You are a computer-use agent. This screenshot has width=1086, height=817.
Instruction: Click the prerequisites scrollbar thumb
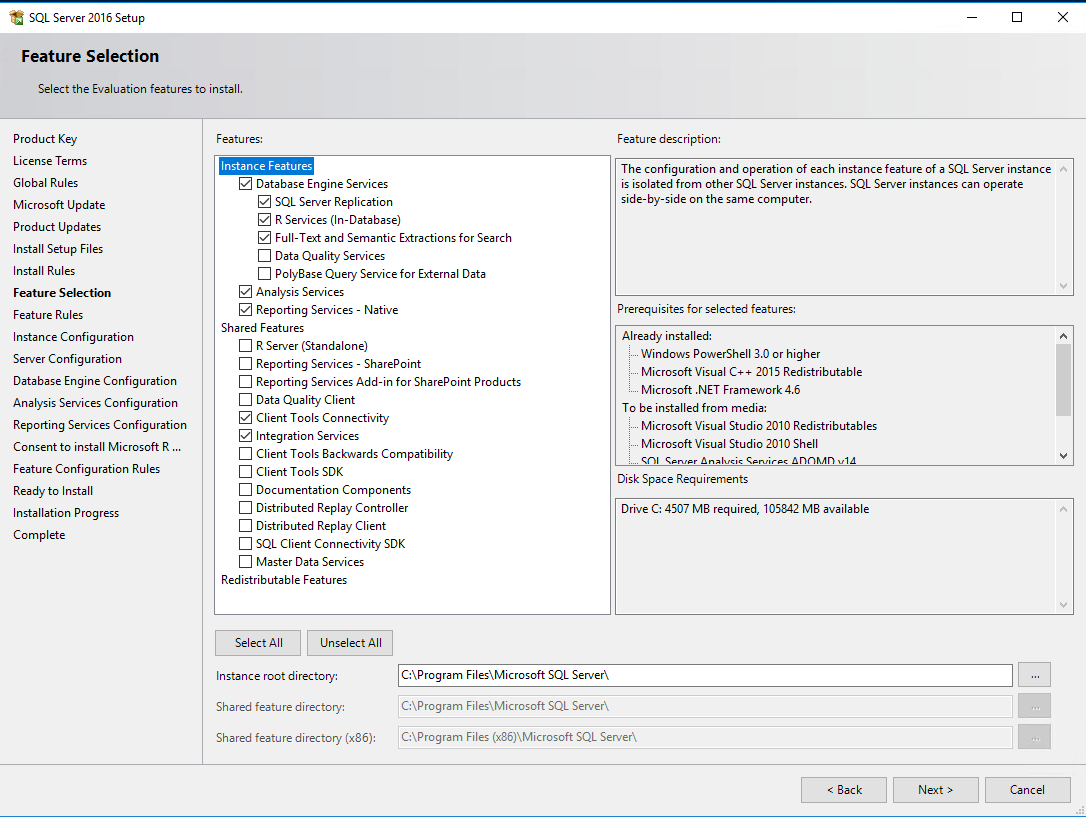(x=1063, y=380)
